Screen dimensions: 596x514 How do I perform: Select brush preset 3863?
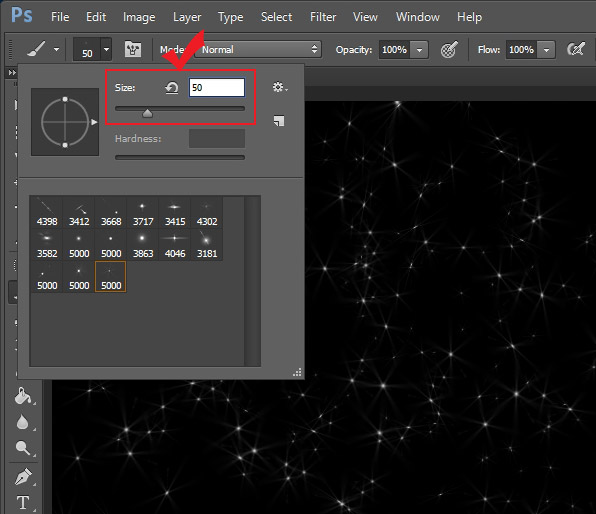tap(143, 244)
